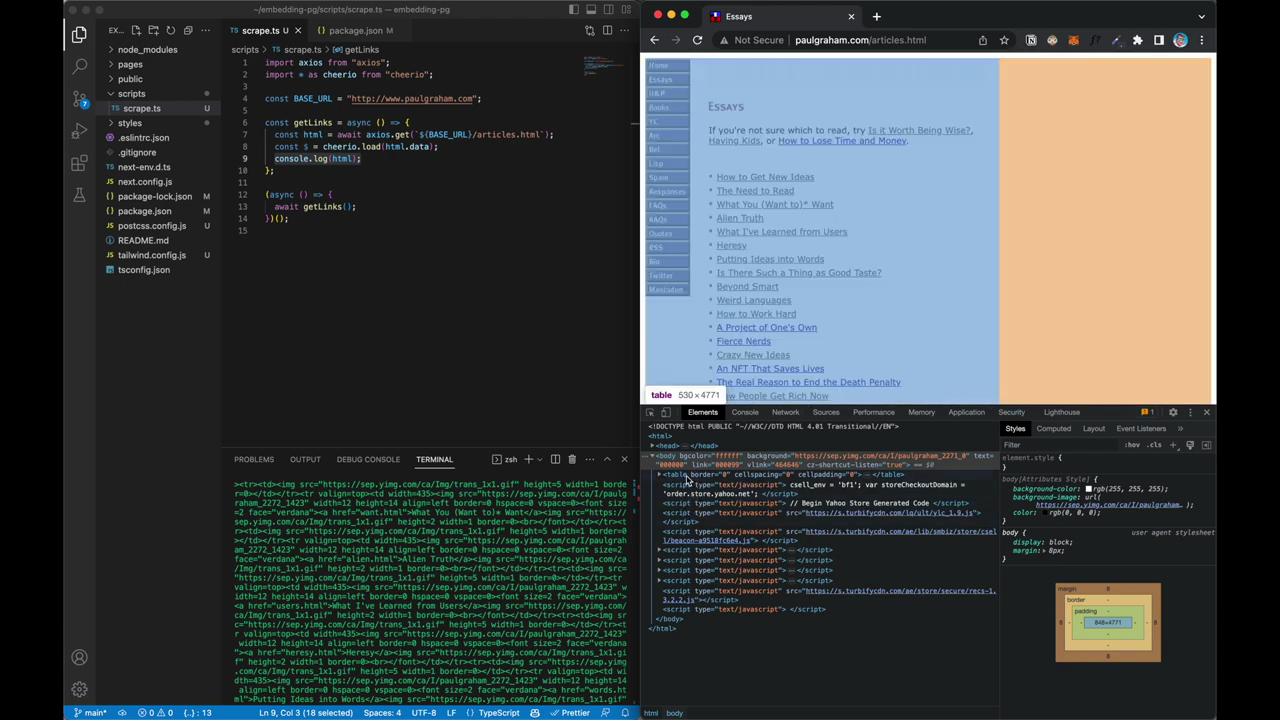Open the MetaMask fox extension
Screen dimensions: 1280x720
pyautogui.click(x=1073, y=40)
